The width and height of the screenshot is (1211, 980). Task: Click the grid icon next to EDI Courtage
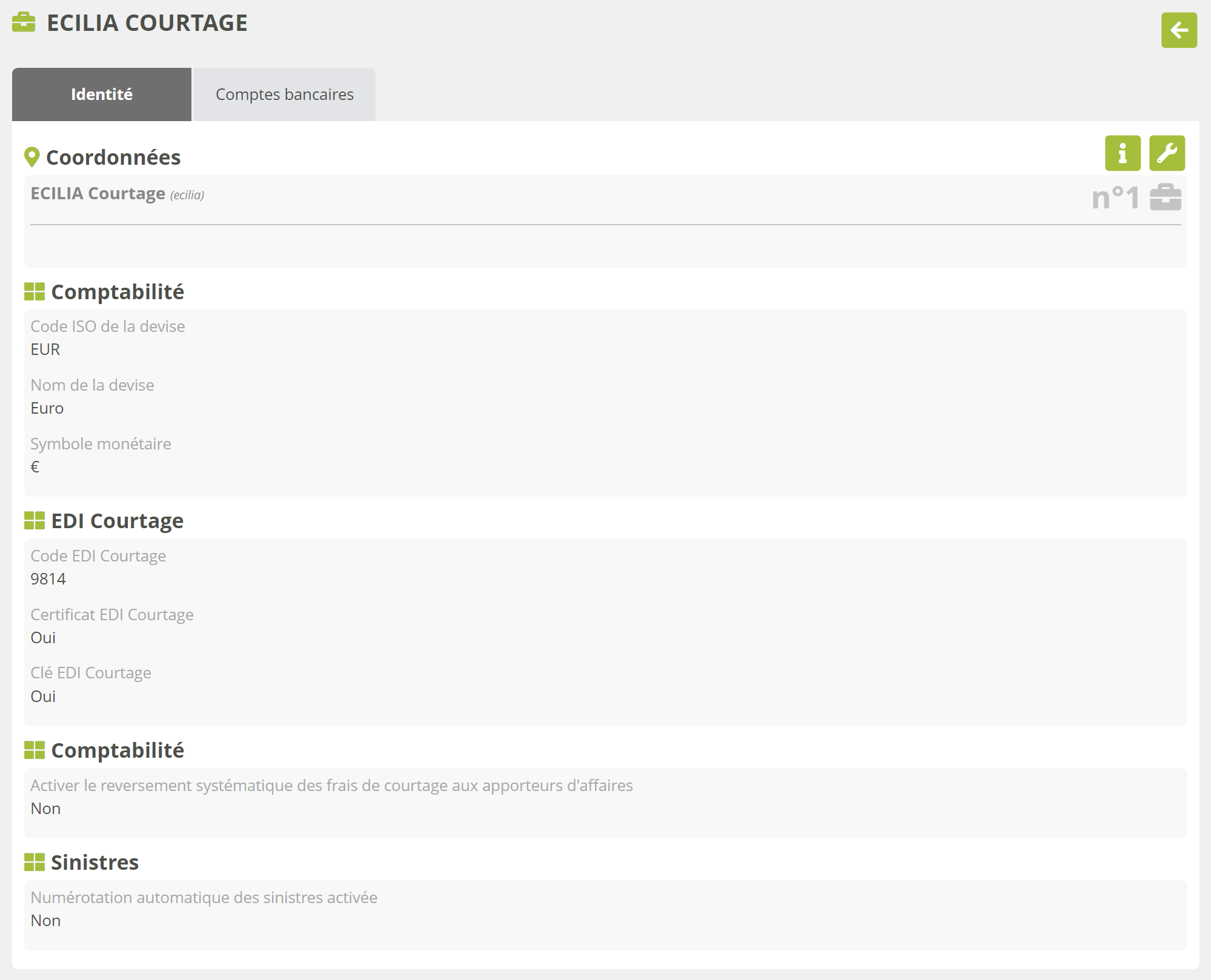point(35,521)
